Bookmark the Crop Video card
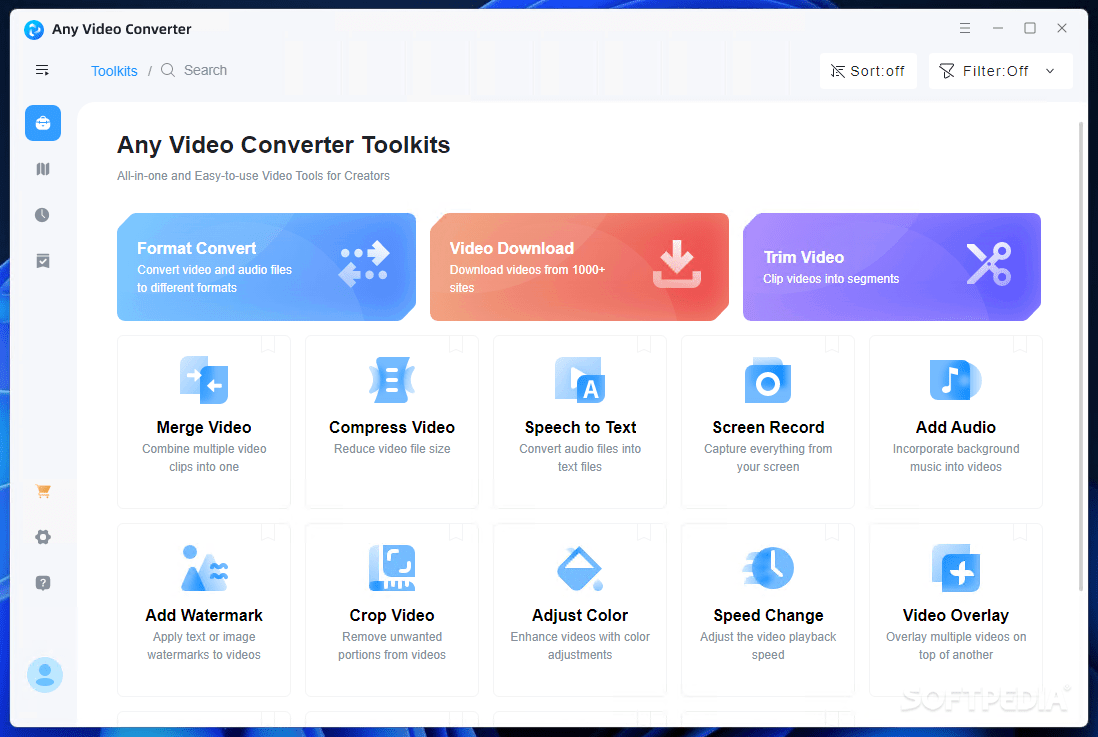Screen dimensions: 1098x737 pyautogui.click(x=456, y=532)
